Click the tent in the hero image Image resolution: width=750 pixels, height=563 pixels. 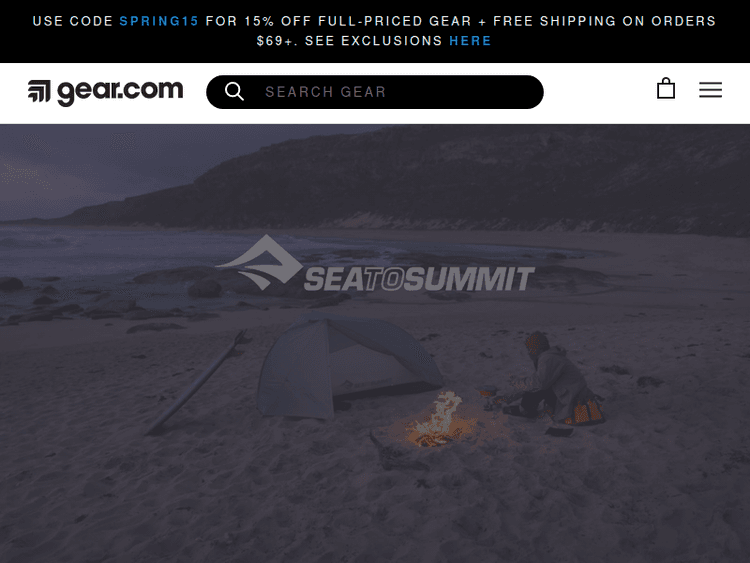pos(349,366)
